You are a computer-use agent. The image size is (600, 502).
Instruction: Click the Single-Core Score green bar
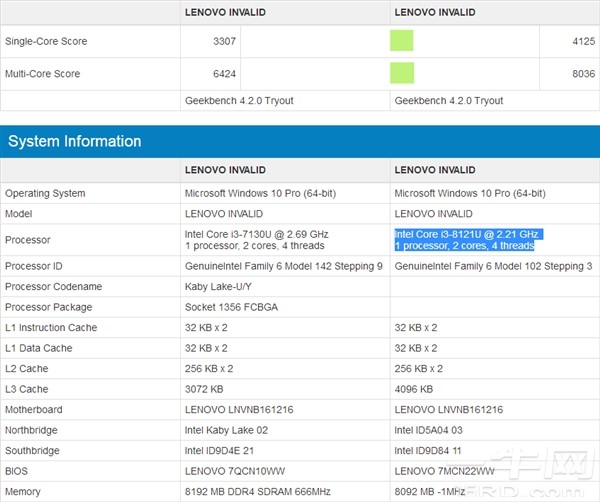click(x=401, y=41)
